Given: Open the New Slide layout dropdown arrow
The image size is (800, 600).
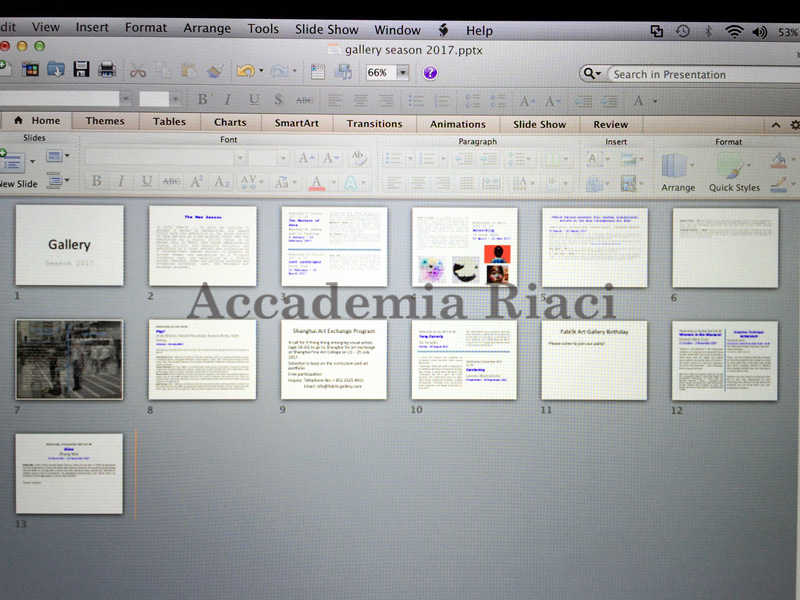Looking at the screenshot, I should coord(33,162).
